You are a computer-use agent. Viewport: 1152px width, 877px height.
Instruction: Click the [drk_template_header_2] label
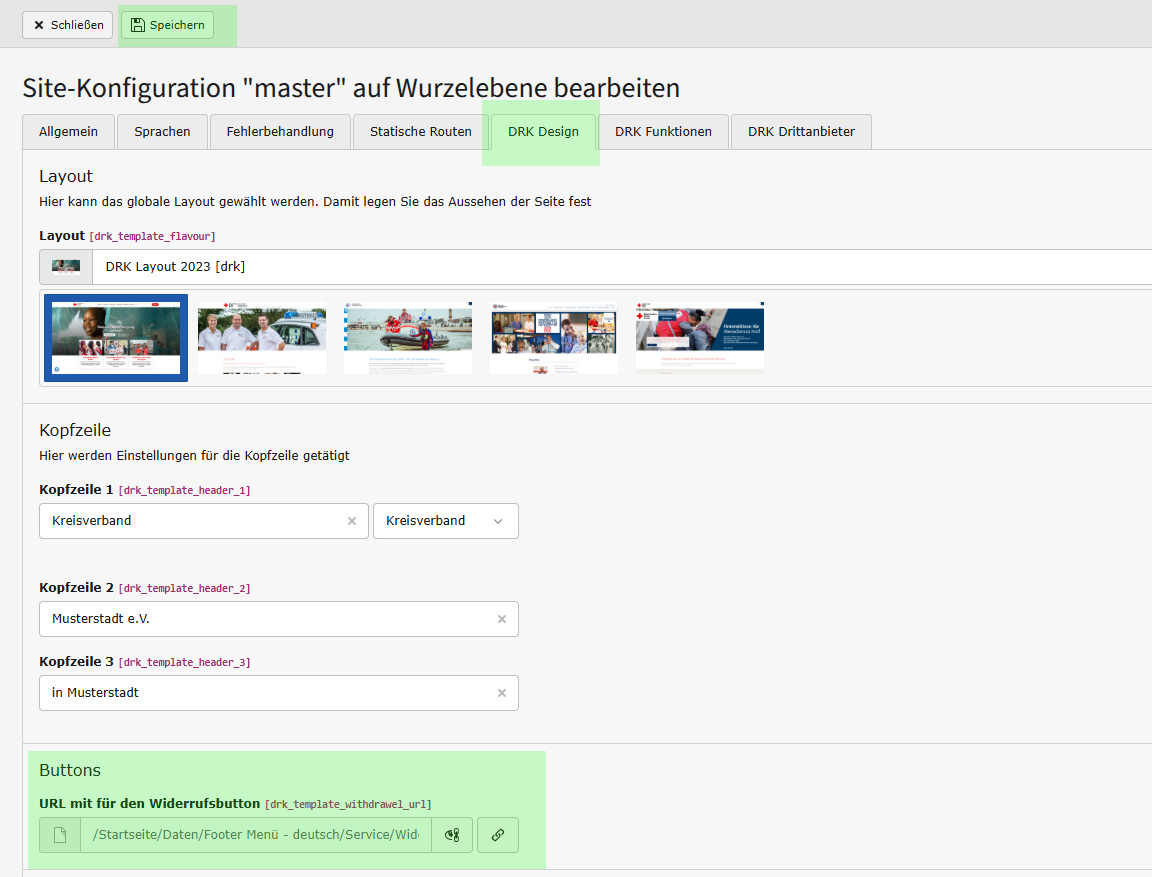184,588
